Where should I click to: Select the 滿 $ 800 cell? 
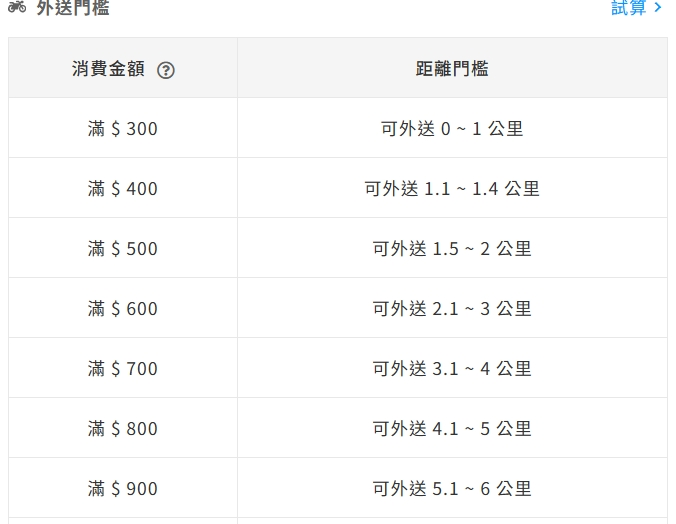pos(123,427)
